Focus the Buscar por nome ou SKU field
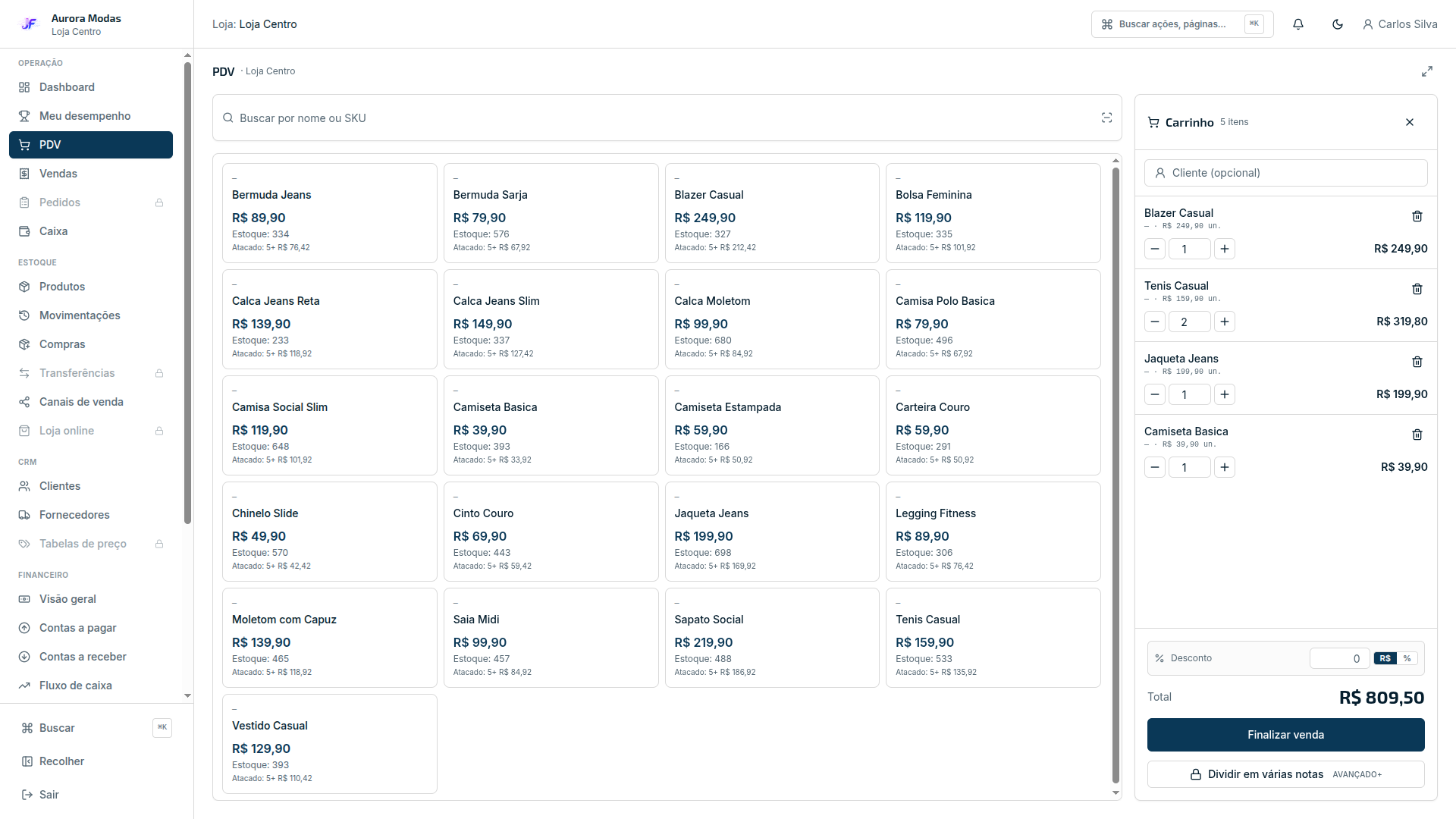Screen dimensions: 1456x819 point(667,118)
